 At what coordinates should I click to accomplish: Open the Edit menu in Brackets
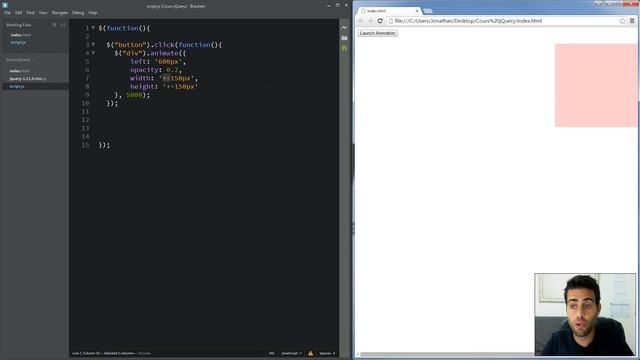[18, 13]
